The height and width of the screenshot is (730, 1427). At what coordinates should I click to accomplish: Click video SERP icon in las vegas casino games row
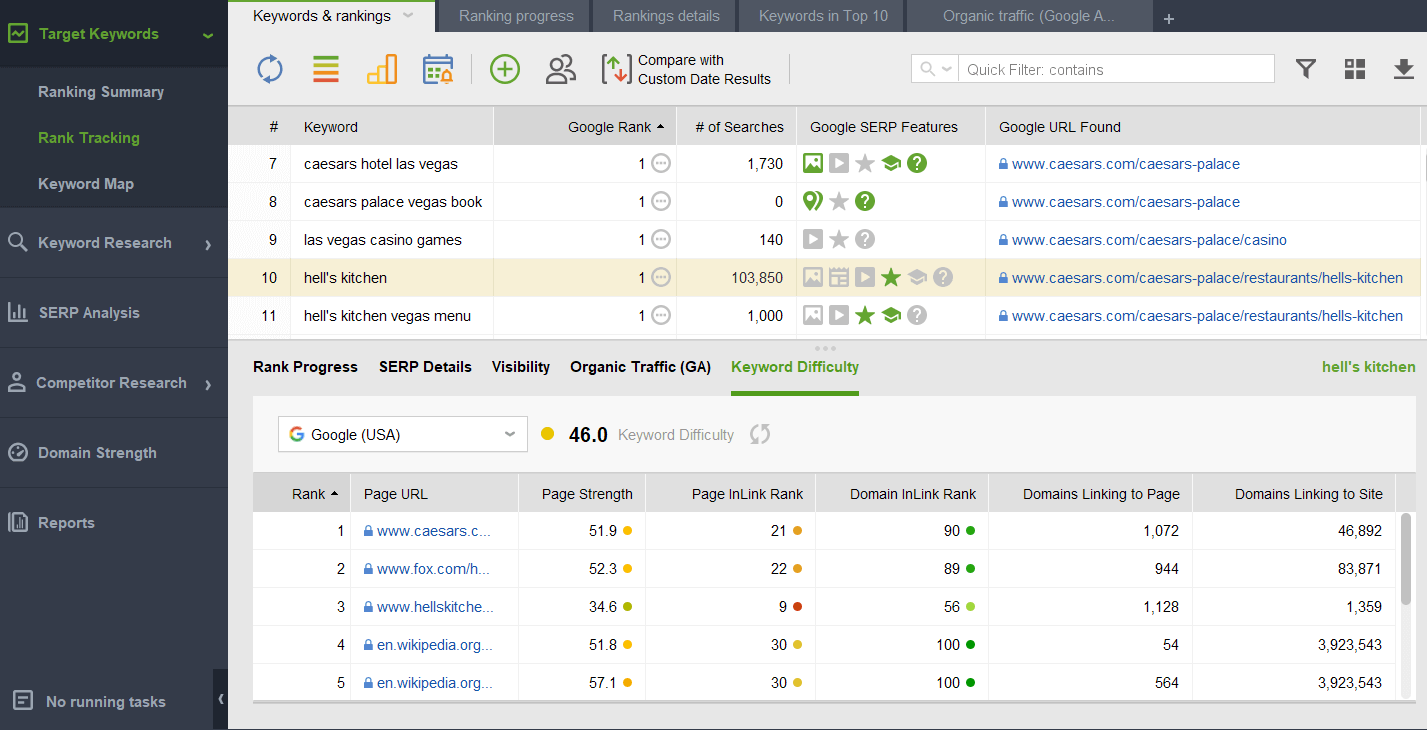(x=813, y=240)
